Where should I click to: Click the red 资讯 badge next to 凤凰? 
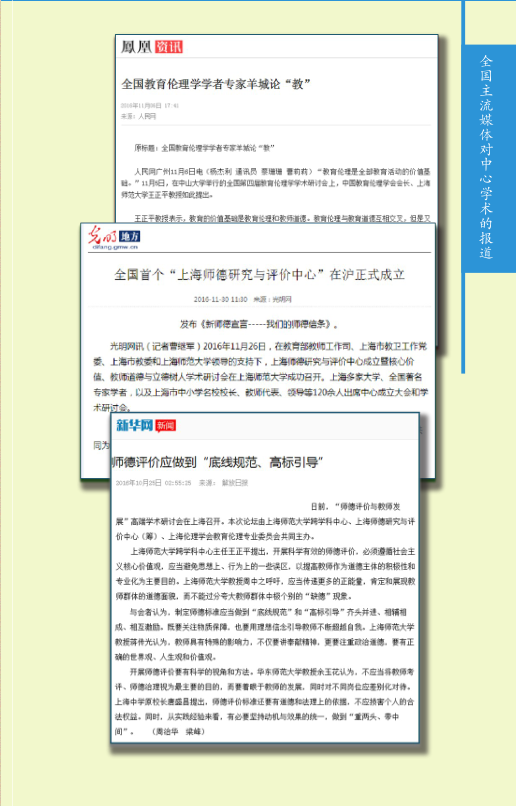coord(168,47)
